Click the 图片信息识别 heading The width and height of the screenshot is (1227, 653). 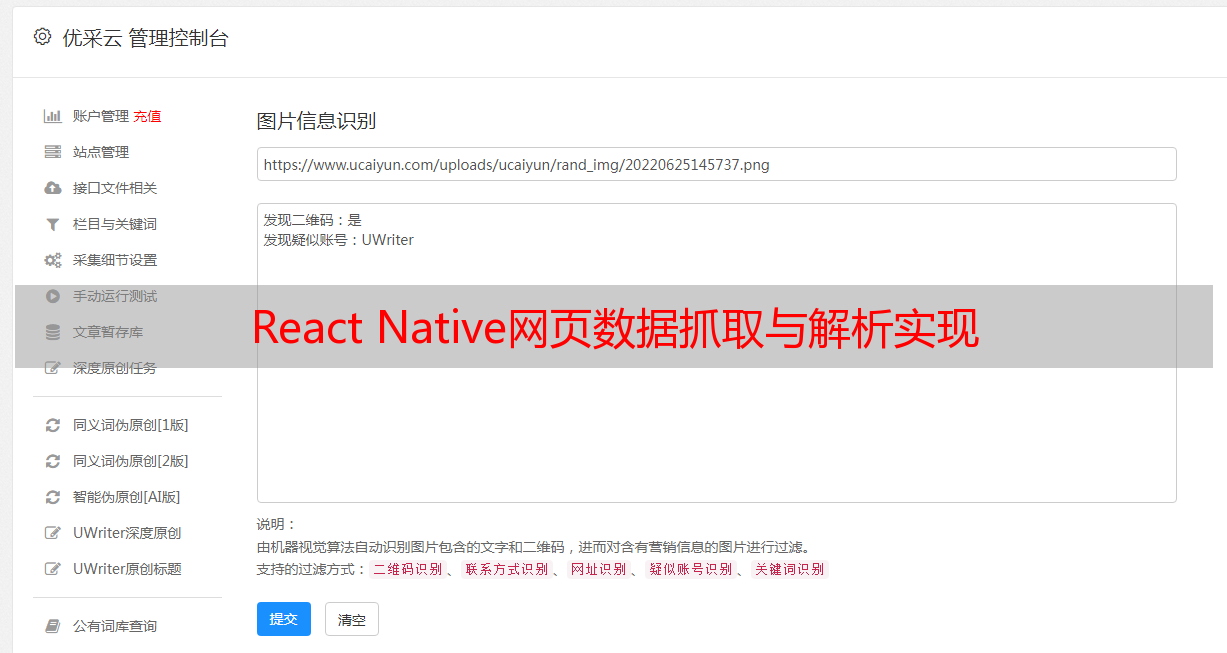(x=316, y=121)
